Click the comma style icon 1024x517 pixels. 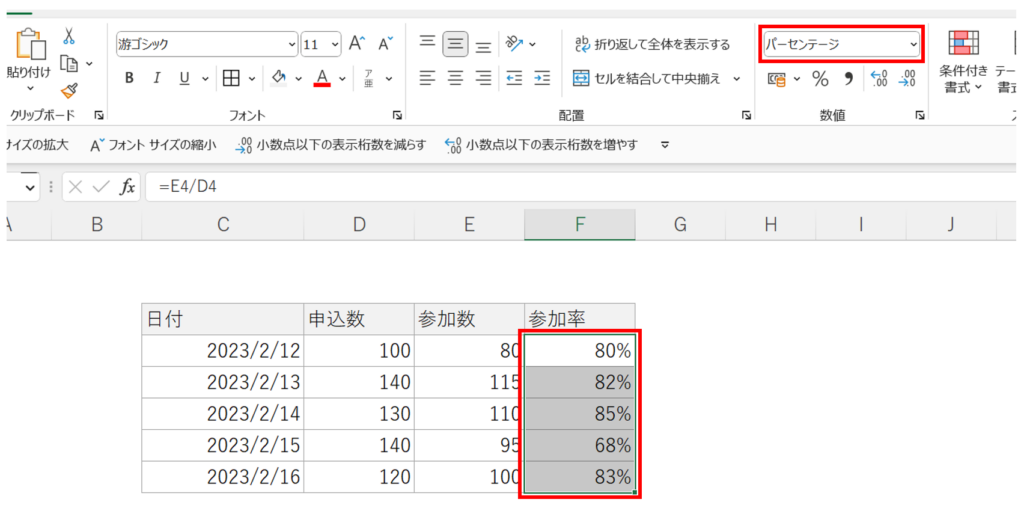click(848, 78)
